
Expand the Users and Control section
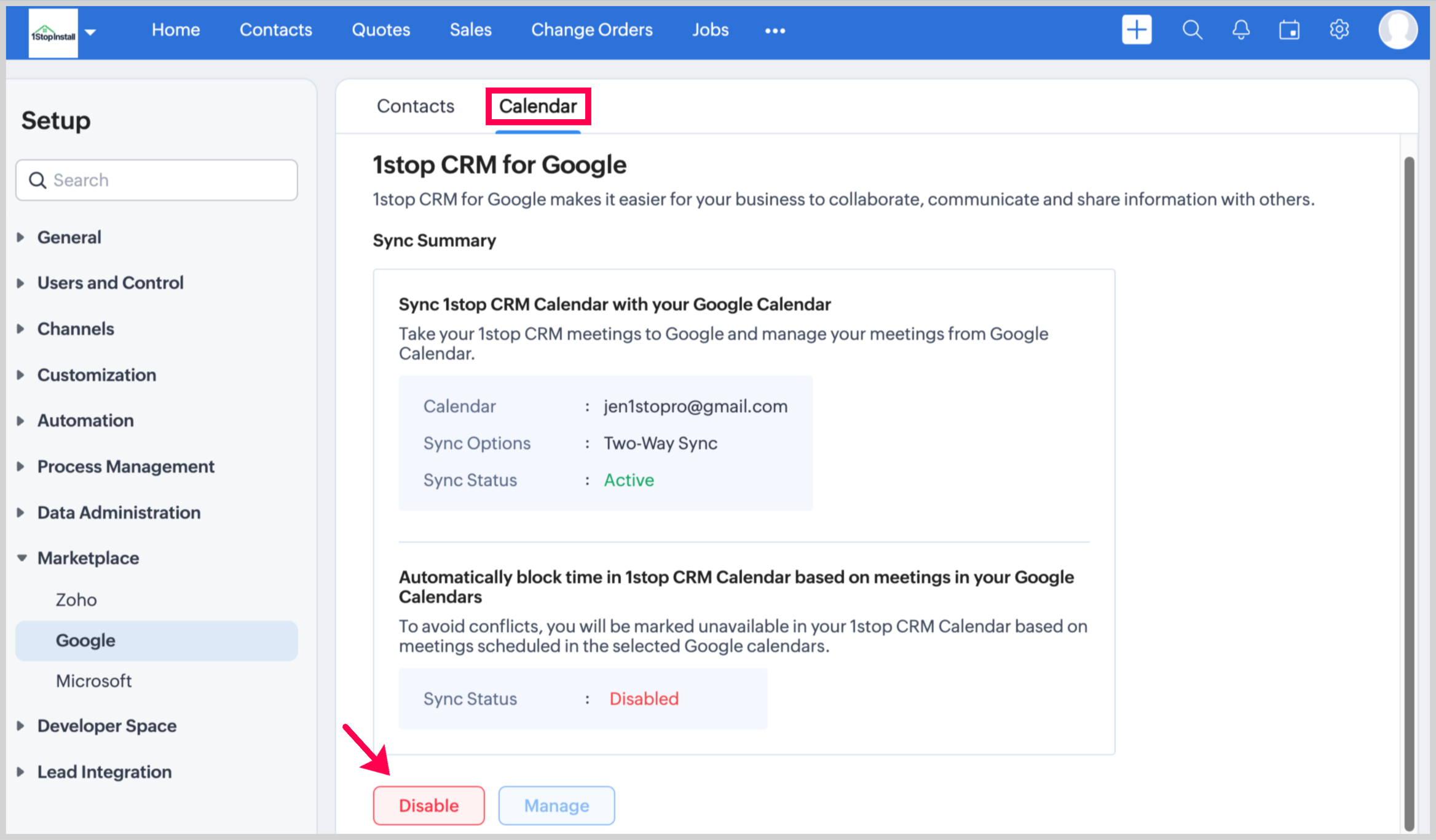[110, 283]
